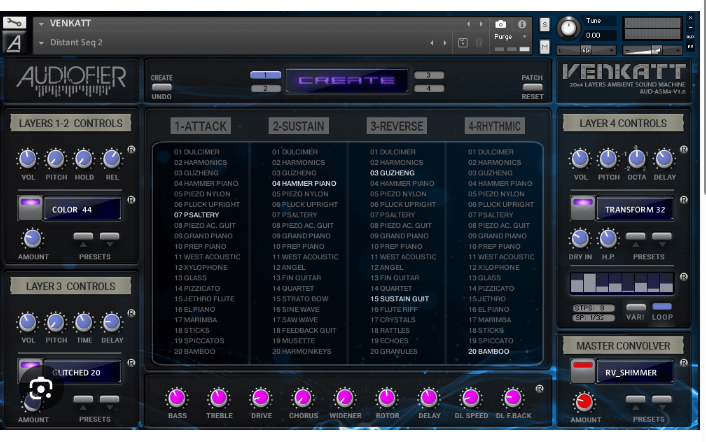Click the Tune value field 0.00
Viewport: 706px width, 442px height.
click(x=599, y=35)
